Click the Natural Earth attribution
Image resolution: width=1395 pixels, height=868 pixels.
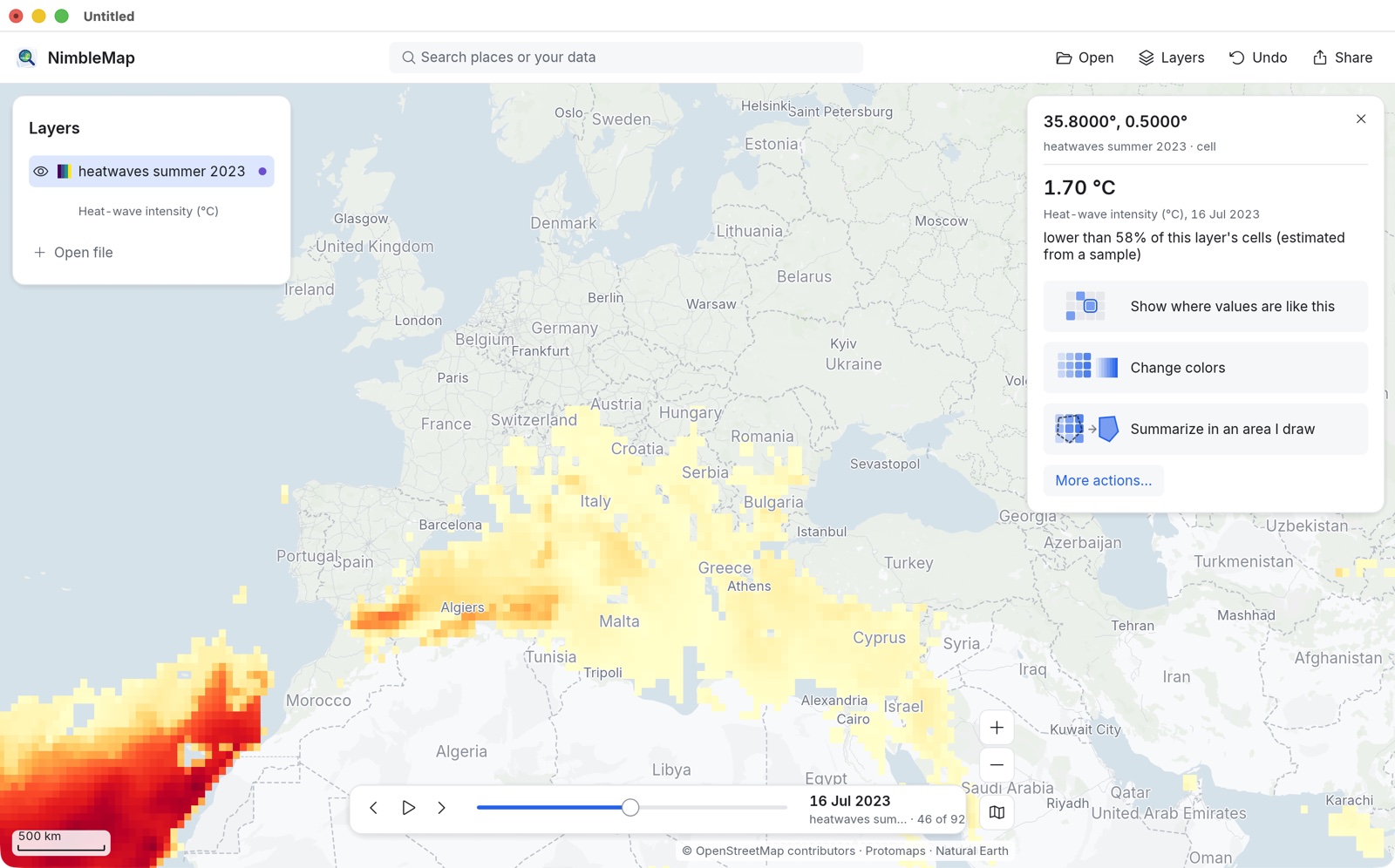pyautogui.click(x=972, y=851)
